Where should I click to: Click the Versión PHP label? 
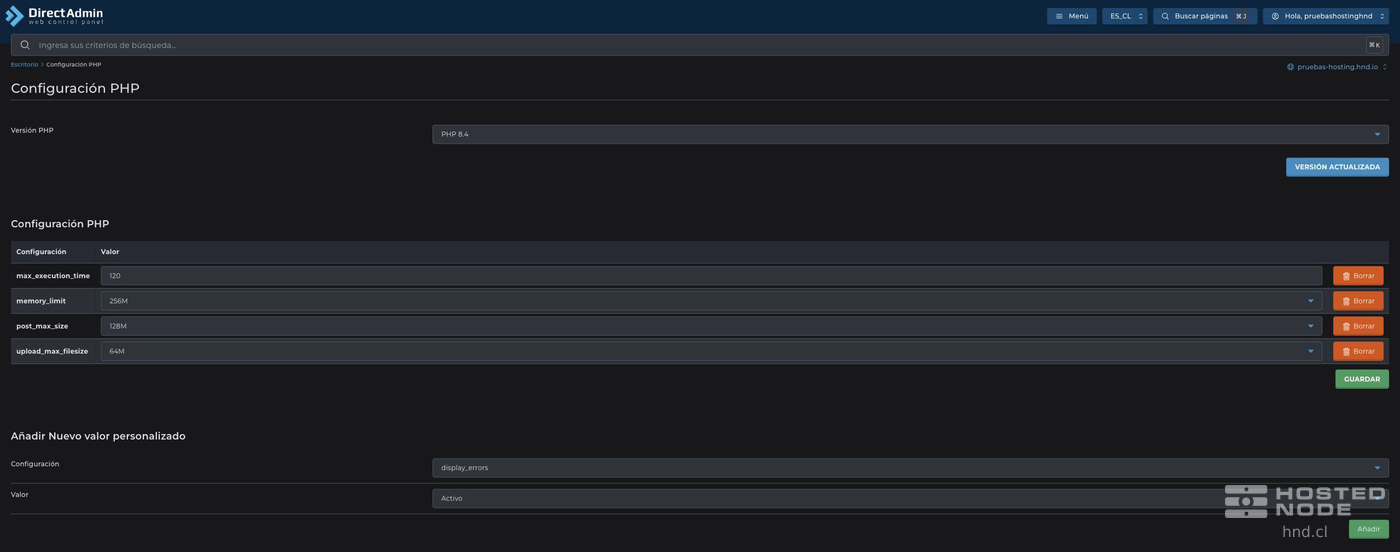[x=32, y=130]
